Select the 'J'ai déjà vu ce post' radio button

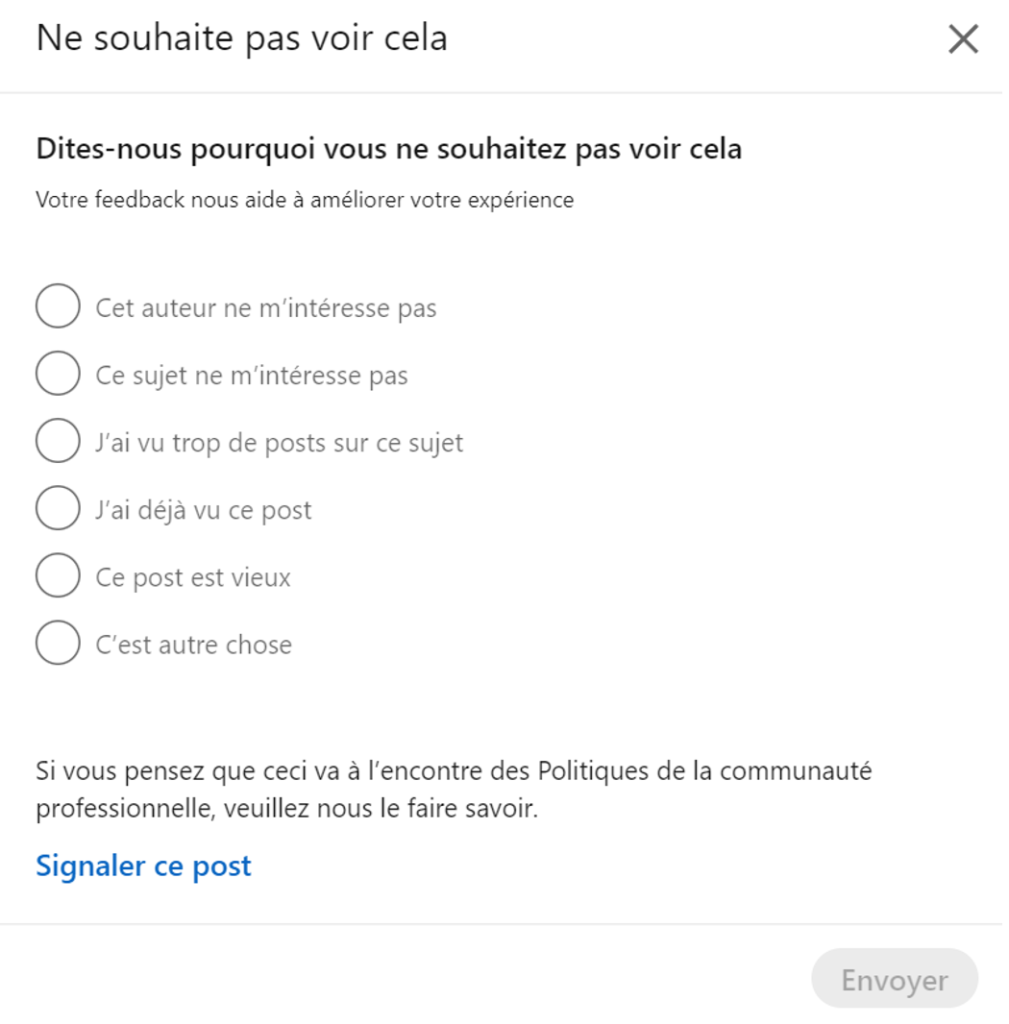point(58,507)
